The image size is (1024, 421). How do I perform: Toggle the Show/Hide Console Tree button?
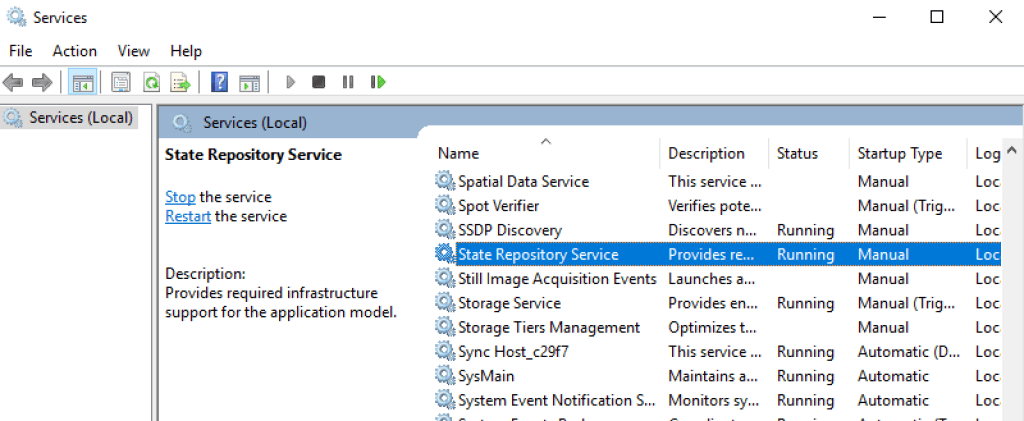click(83, 82)
